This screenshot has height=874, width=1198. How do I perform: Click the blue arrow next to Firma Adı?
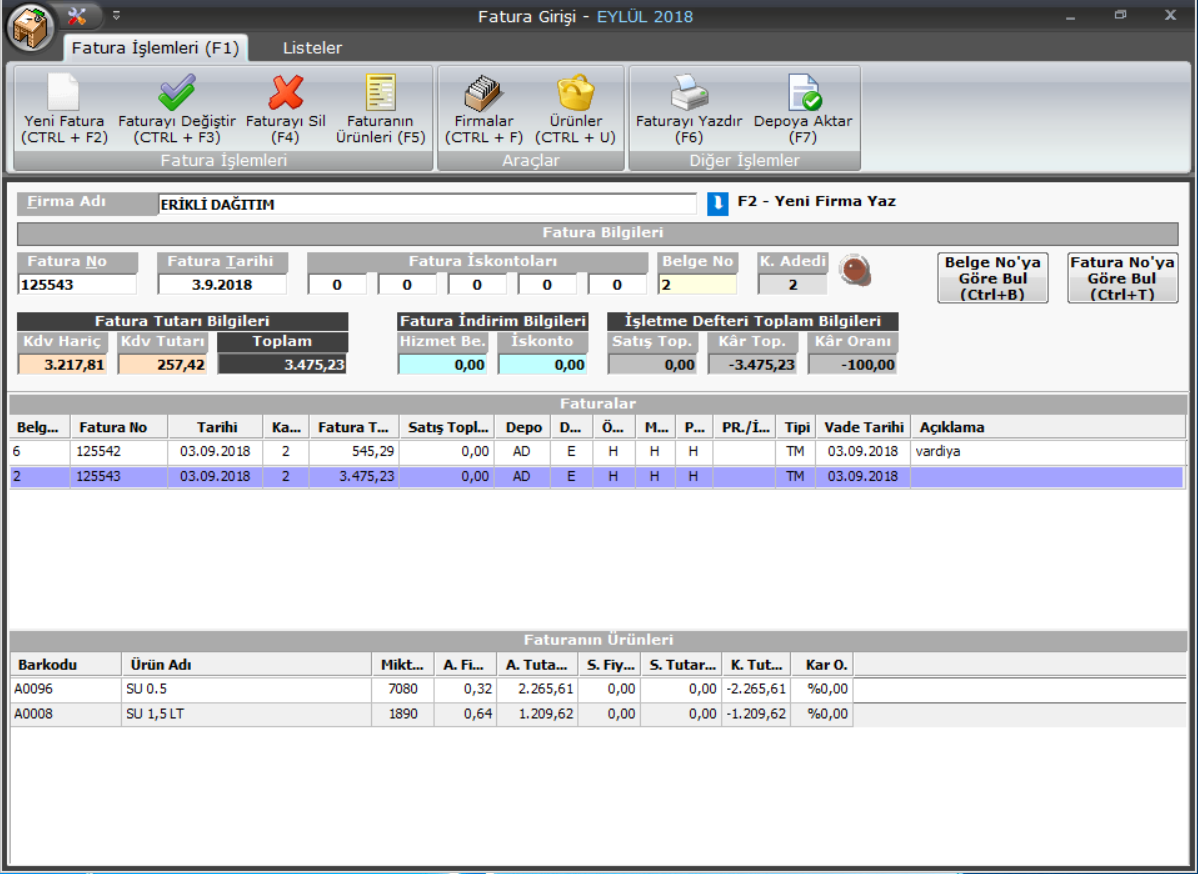click(x=717, y=203)
